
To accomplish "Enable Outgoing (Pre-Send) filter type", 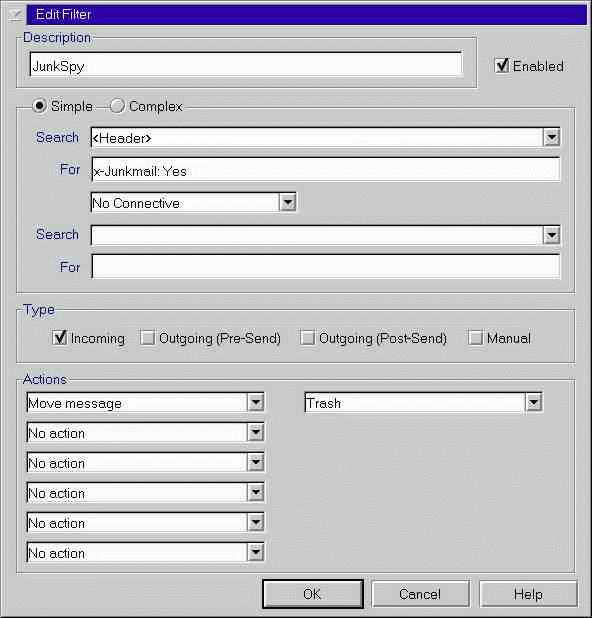I will tap(147, 338).
